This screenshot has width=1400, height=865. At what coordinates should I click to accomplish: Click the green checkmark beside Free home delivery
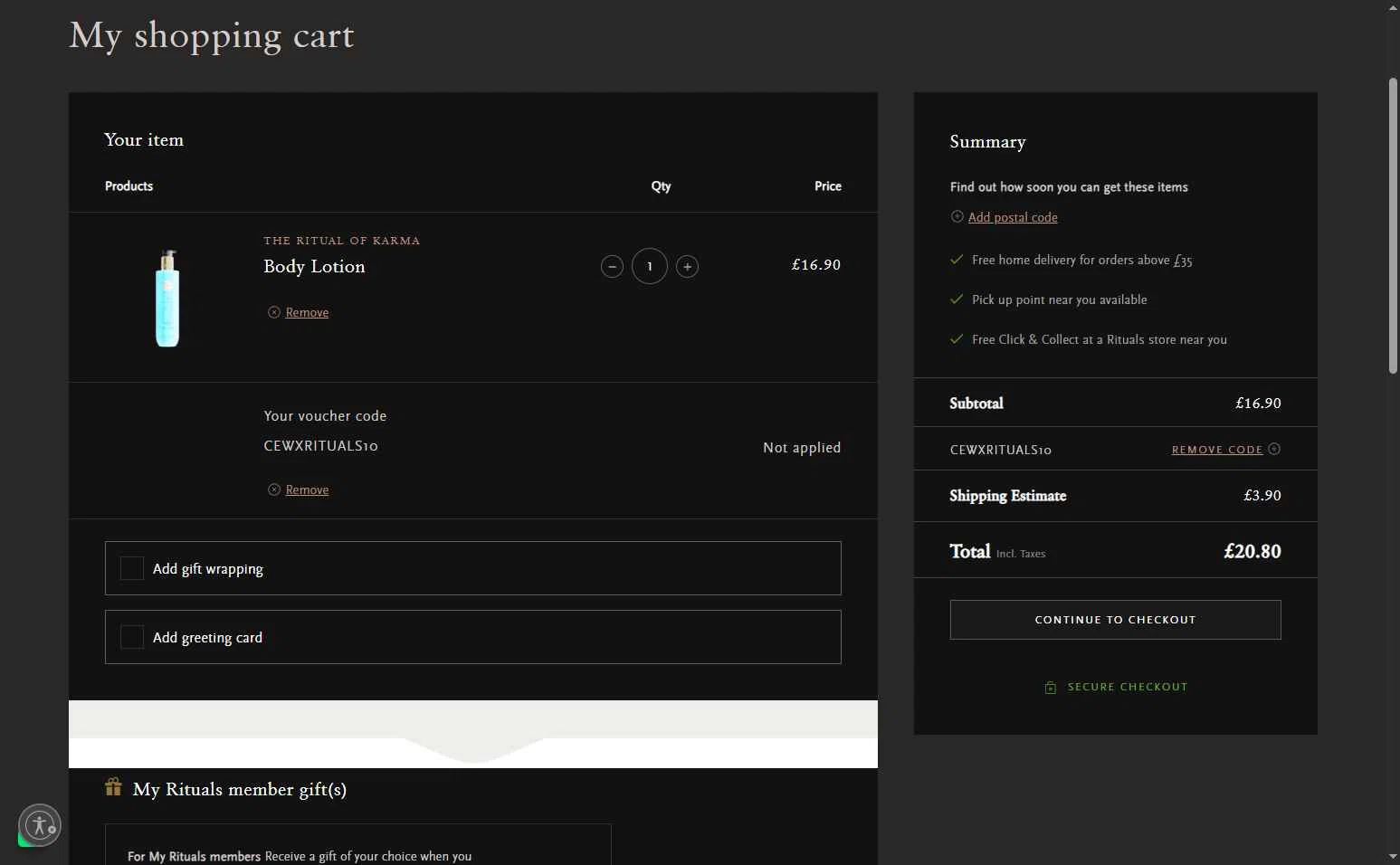(957, 260)
